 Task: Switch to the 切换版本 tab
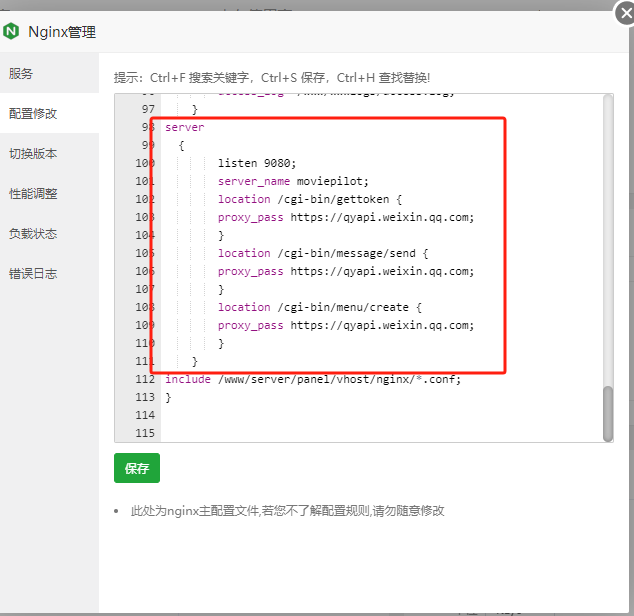33,153
